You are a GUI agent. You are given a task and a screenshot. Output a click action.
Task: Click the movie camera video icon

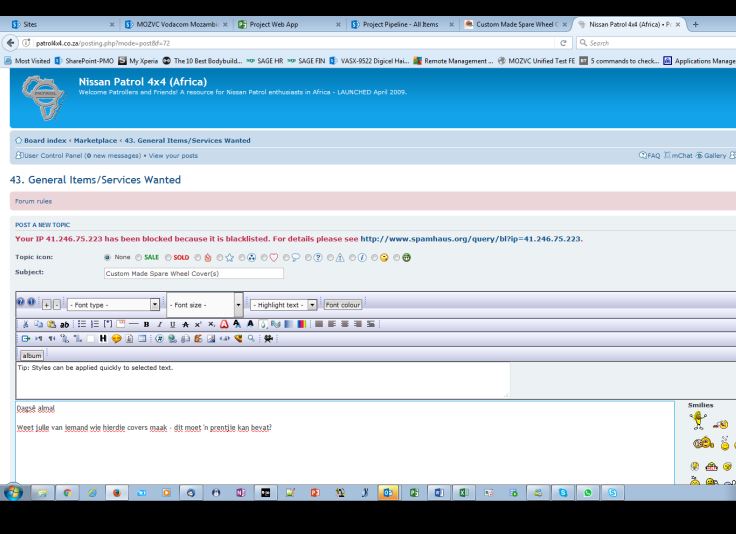point(268,338)
